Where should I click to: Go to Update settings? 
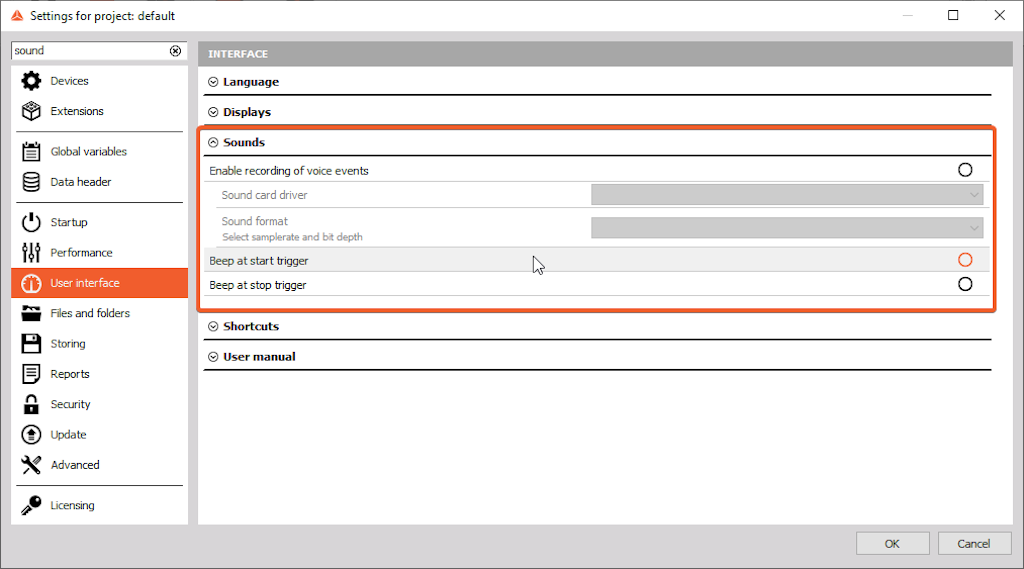tap(99, 434)
